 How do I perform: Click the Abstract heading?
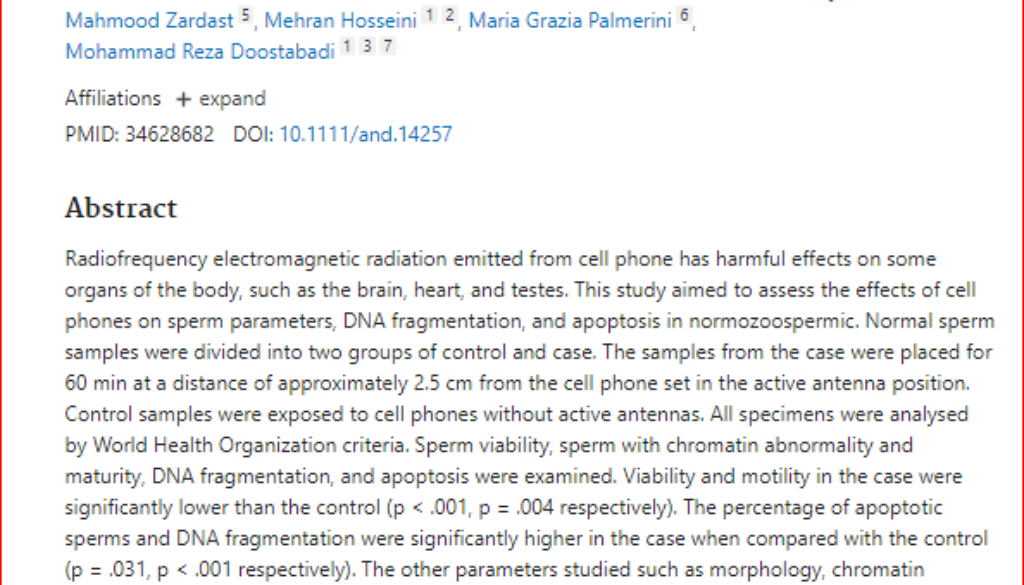(x=121, y=208)
